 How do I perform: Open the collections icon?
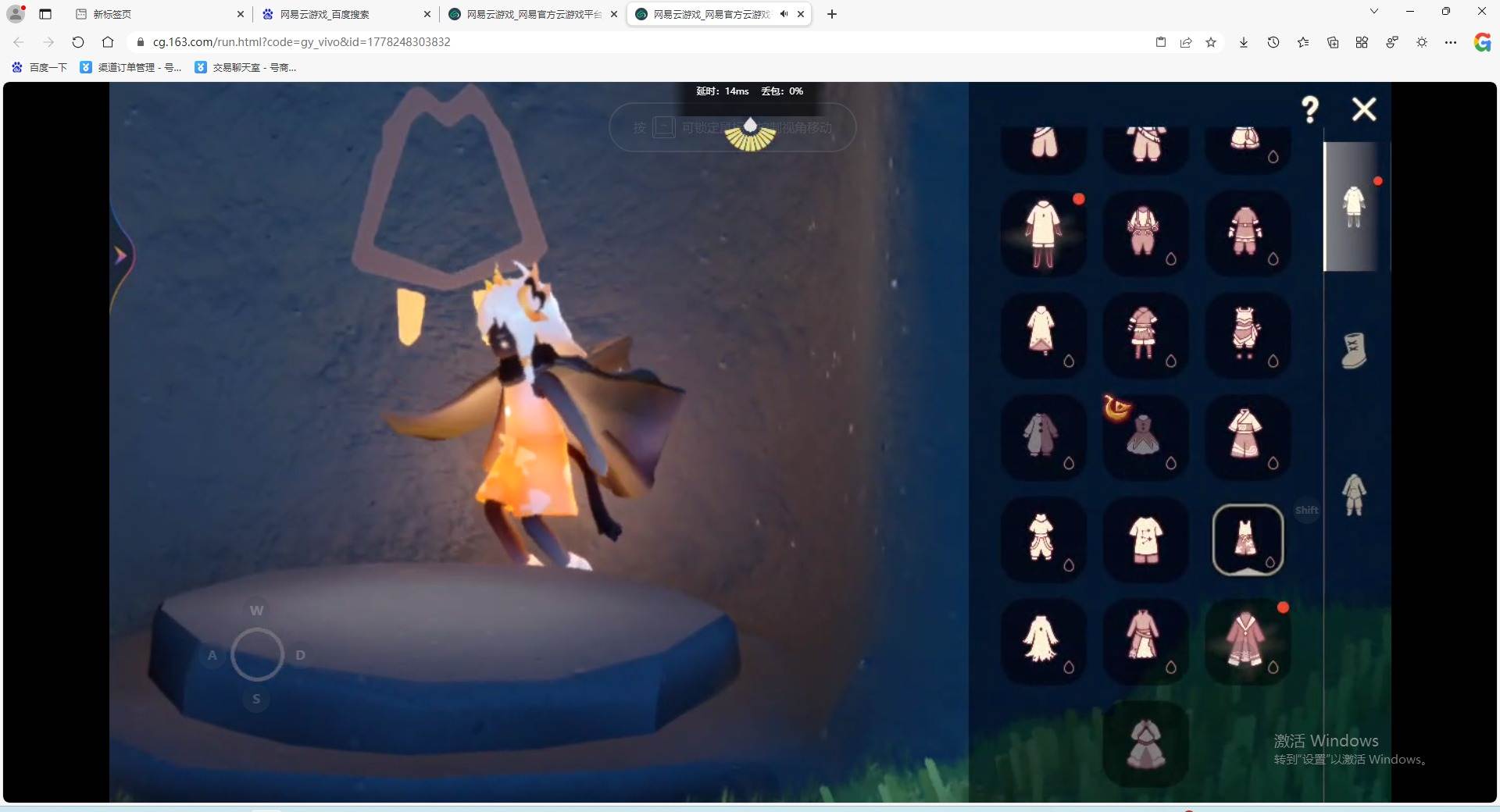1333,42
